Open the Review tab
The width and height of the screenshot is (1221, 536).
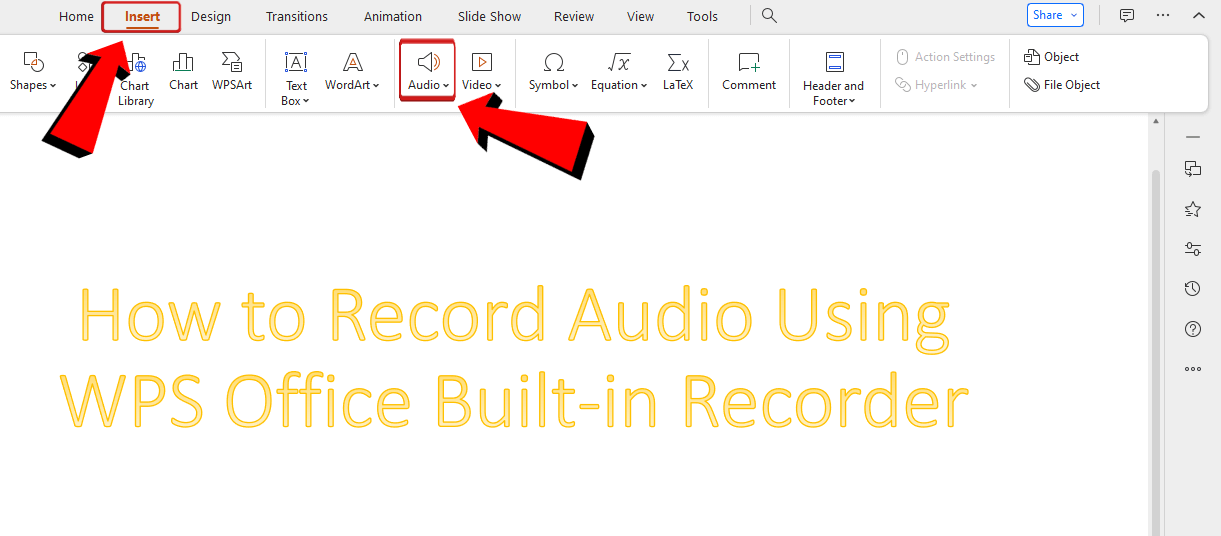(x=574, y=16)
